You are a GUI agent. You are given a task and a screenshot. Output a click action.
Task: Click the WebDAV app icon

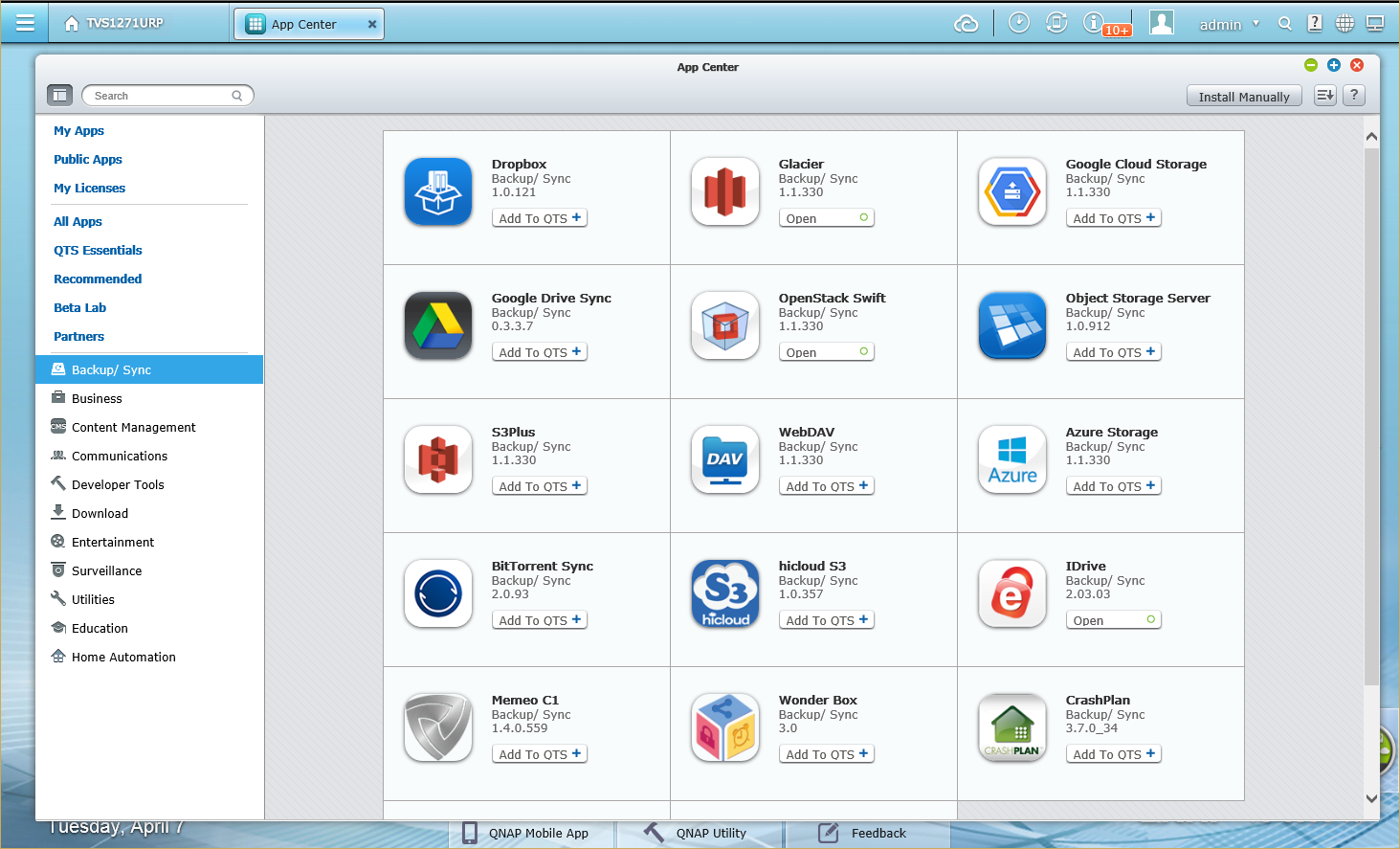(725, 459)
